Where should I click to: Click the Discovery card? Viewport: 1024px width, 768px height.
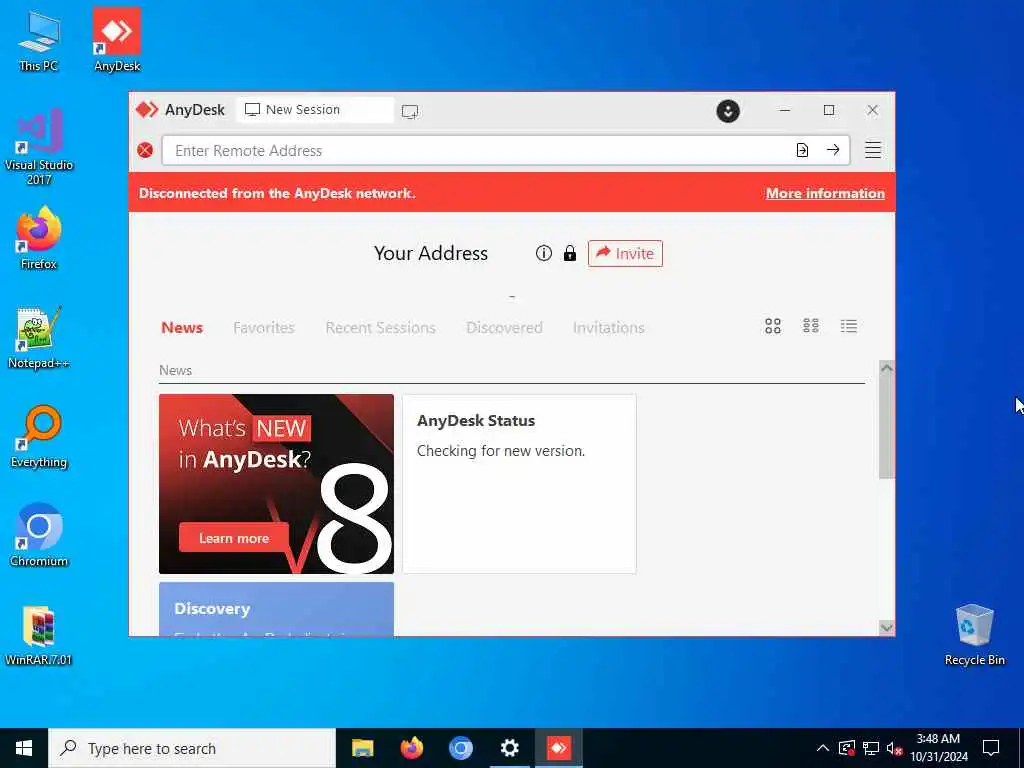point(276,609)
